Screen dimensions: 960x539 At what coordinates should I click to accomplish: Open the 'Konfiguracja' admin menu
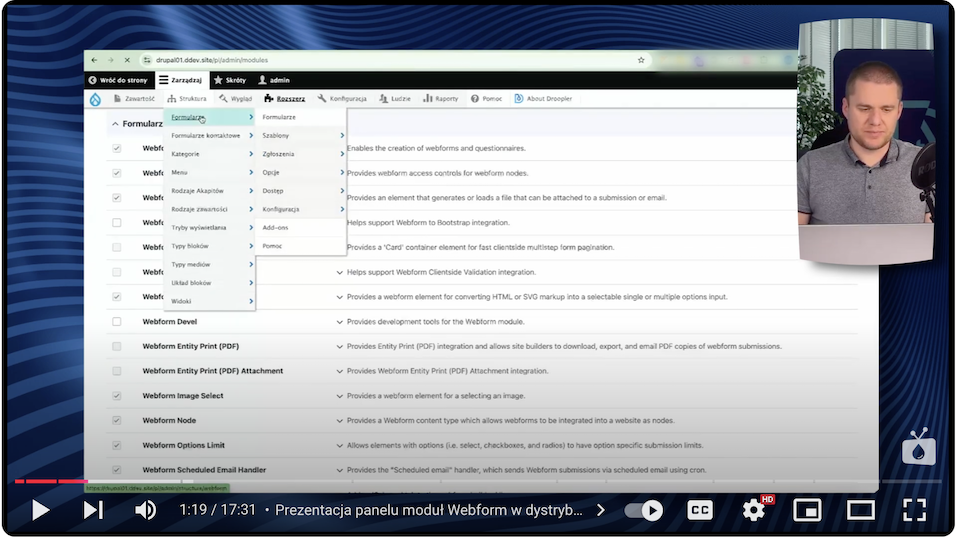click(342, 99)
